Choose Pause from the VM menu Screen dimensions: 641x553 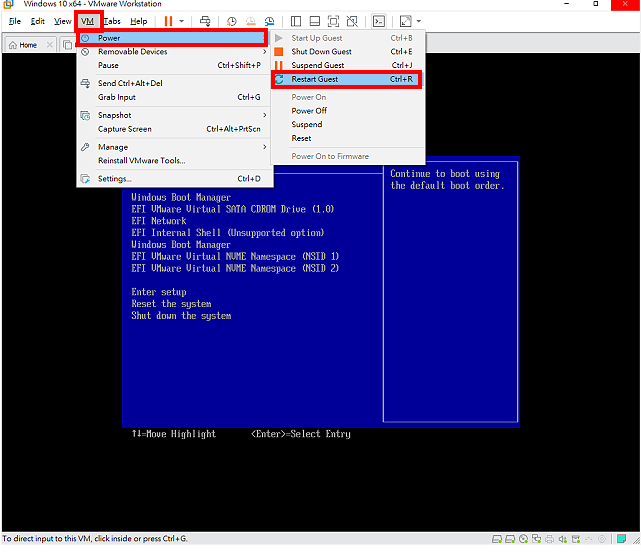point(174,65)
